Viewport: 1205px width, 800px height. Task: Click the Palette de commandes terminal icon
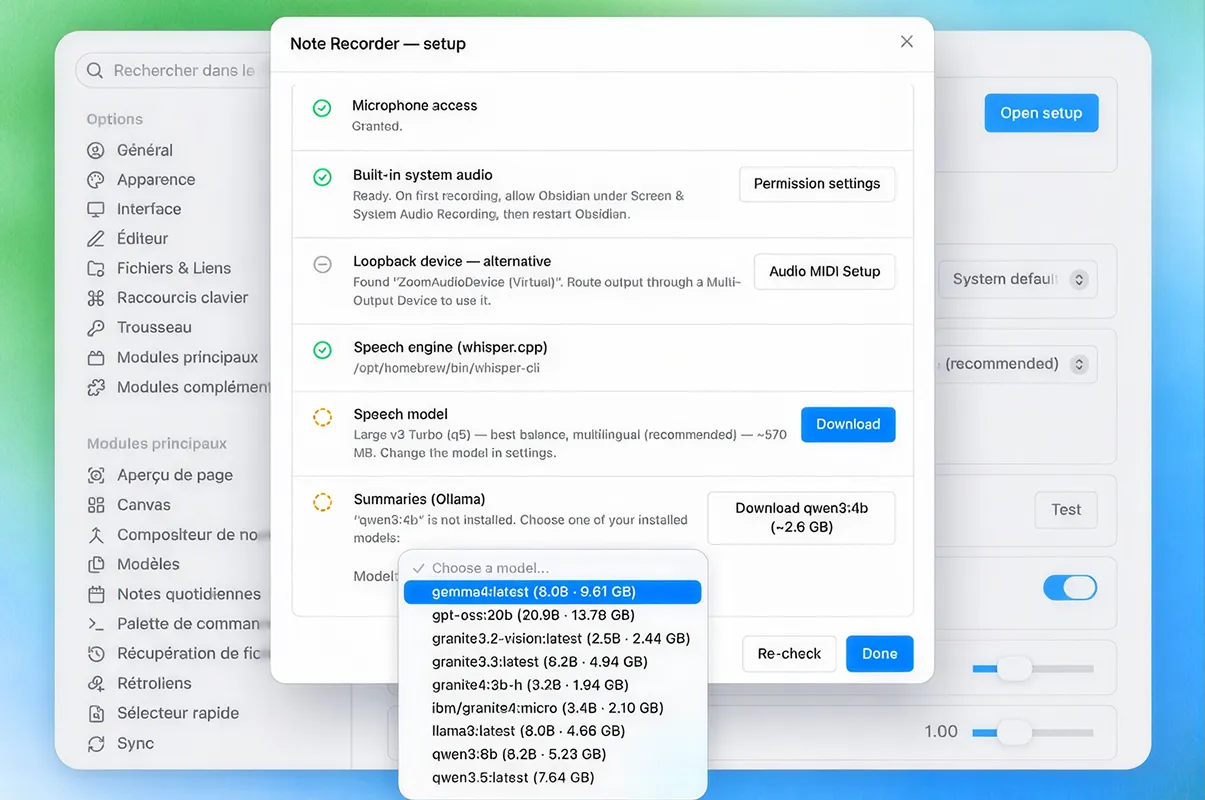coord(96,624)
